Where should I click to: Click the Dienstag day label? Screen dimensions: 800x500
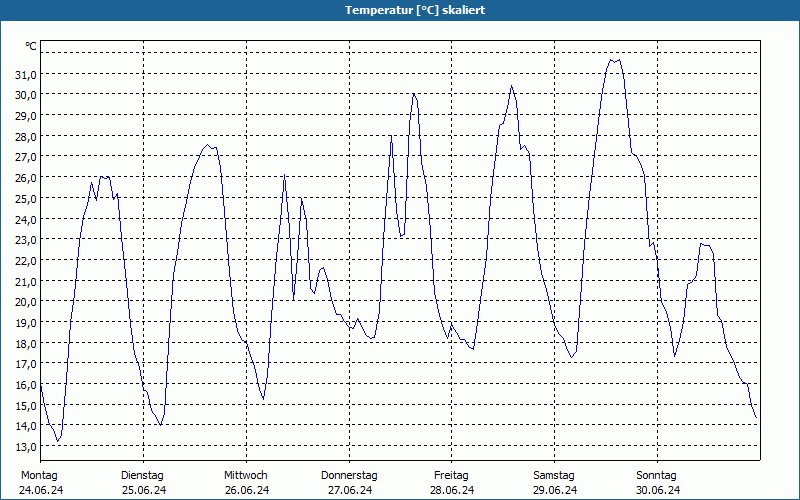(x=142, y=476)
